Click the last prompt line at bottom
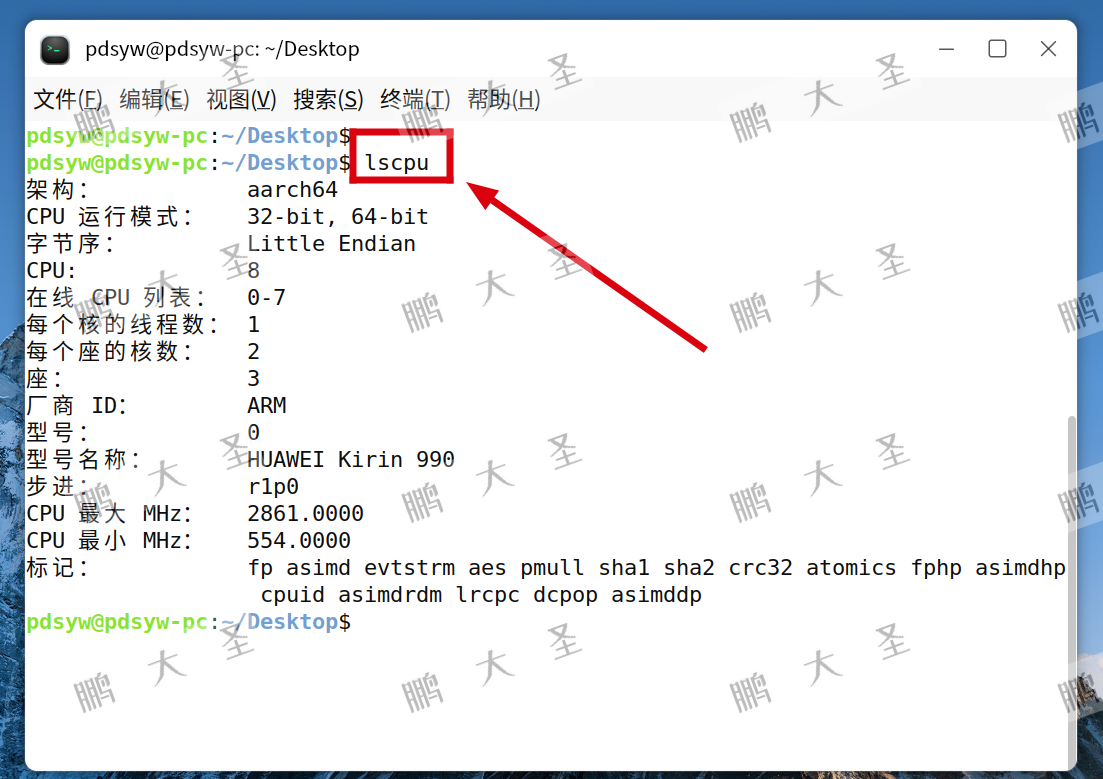Viewport: 1103px width, 779px height. [x=189, y=622]
